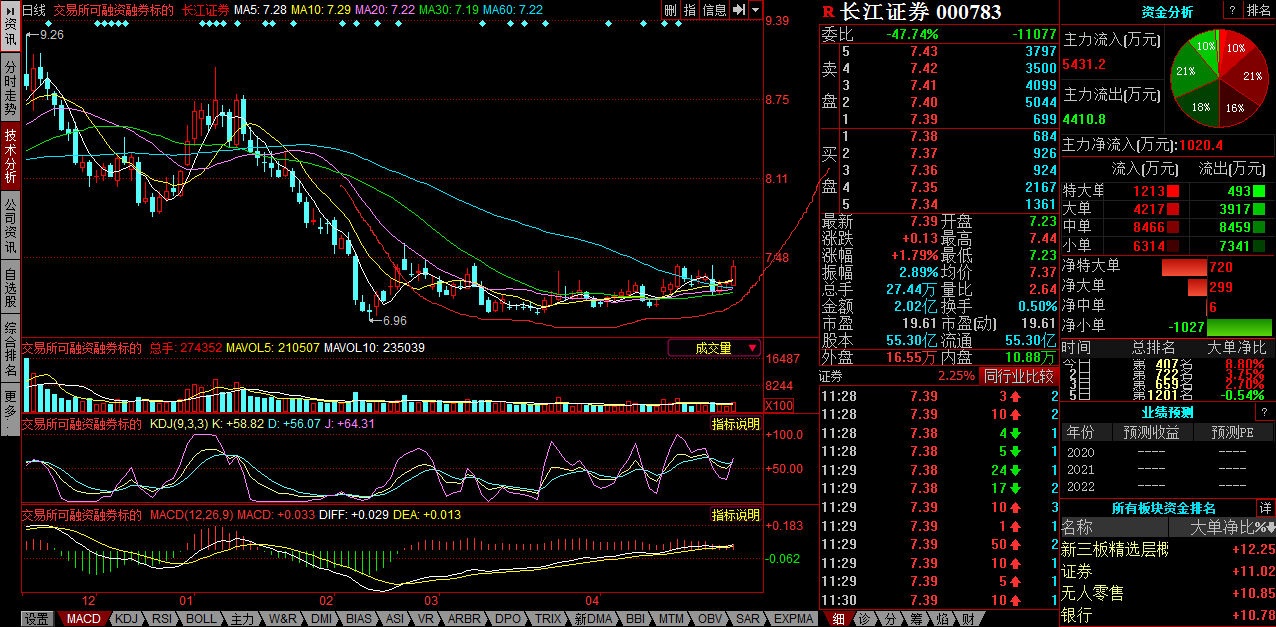
Task: Click the 删 delete overlay button
Action: point(670,10)
